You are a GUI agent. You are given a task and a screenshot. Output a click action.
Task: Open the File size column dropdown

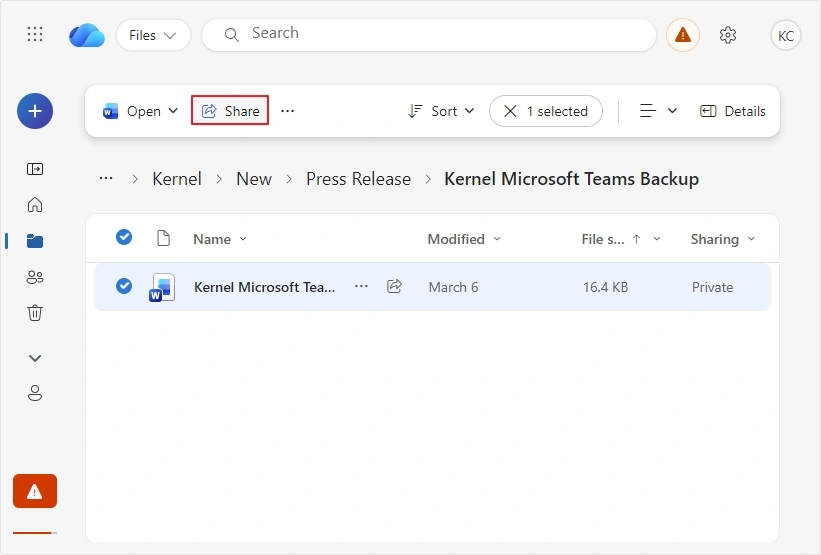(x=657, y=239)
